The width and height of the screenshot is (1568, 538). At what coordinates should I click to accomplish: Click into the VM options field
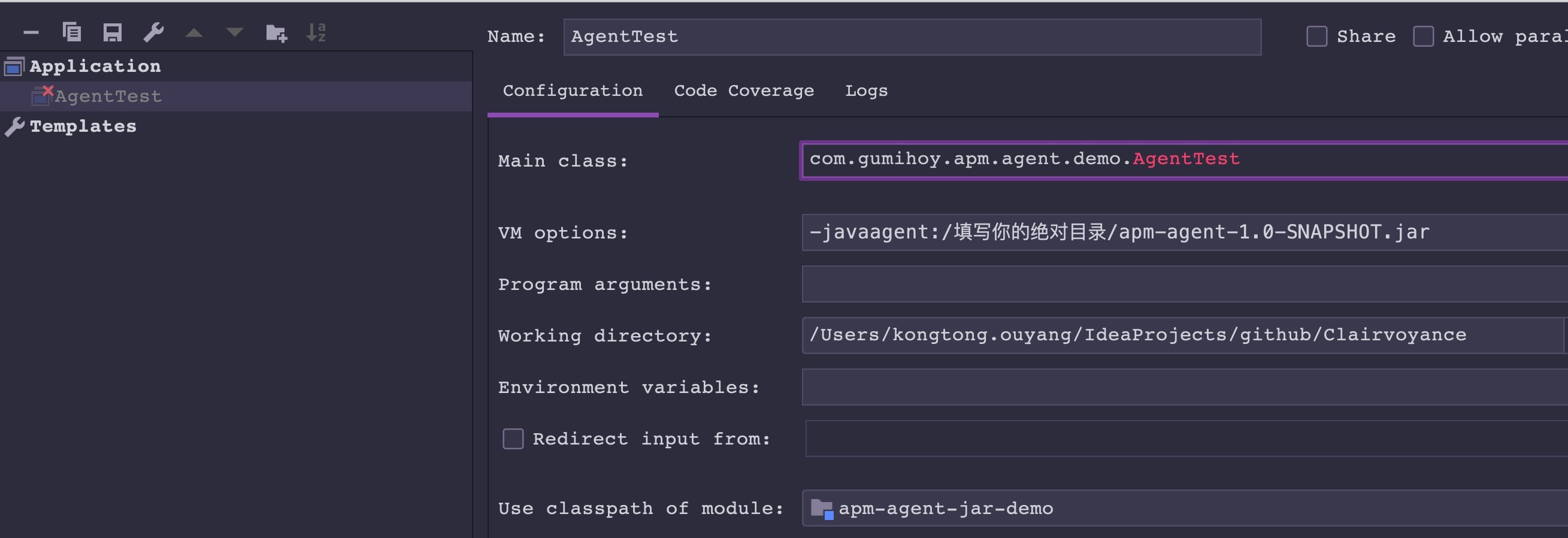tap(1185, 232)
